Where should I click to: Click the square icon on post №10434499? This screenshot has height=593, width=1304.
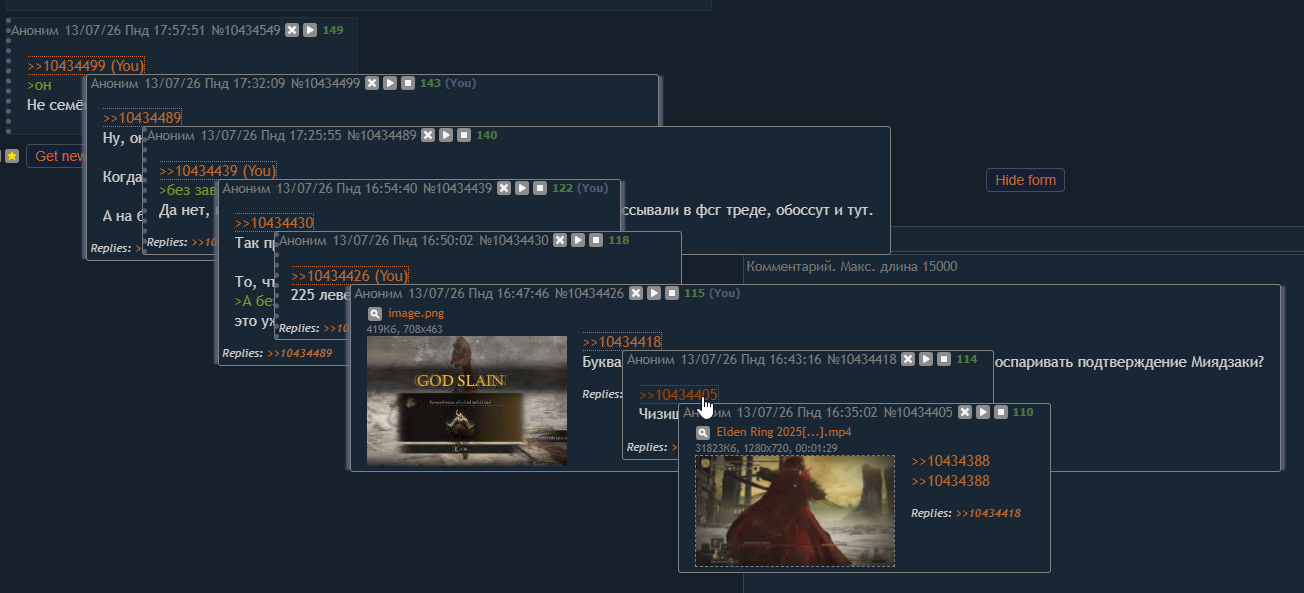[408, 83]
